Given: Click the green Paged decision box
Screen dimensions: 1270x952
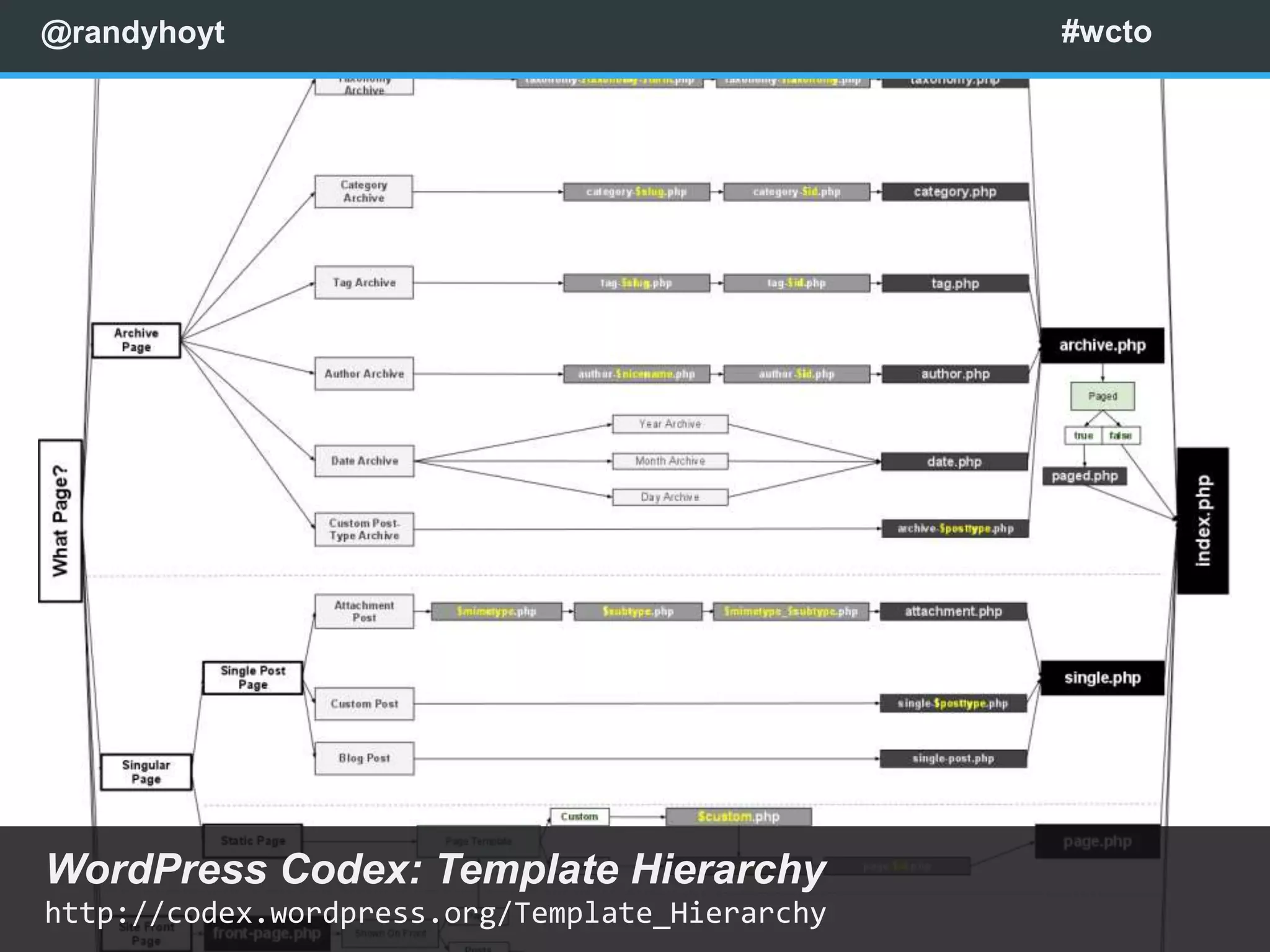Looking at the screenshot, I should click(1102, 396).
